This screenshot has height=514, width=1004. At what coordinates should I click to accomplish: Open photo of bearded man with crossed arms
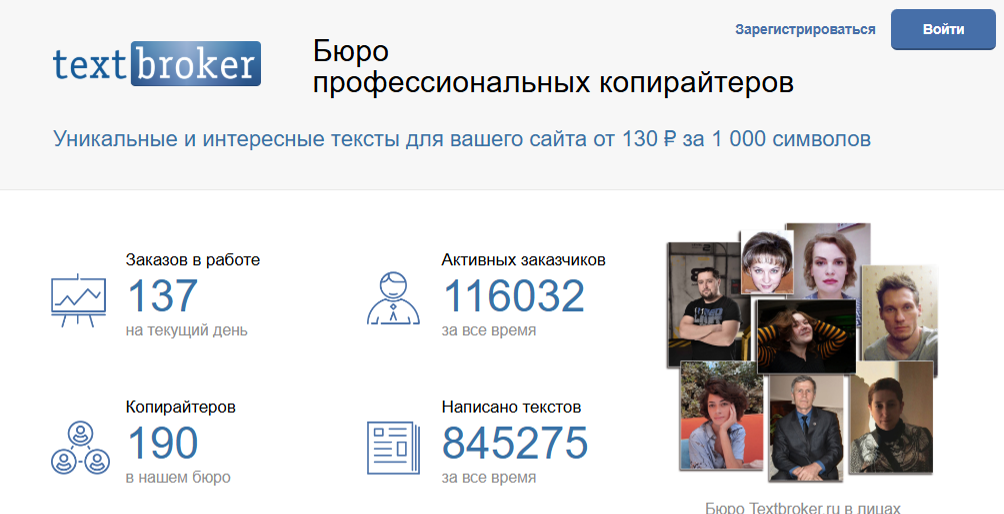coord(704,305)
